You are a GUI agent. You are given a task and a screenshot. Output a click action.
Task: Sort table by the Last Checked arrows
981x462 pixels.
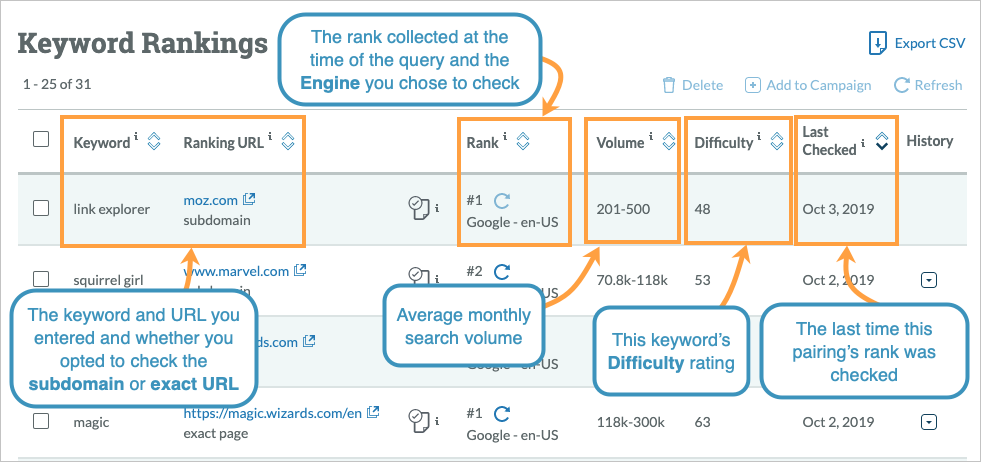pos(882,142)
